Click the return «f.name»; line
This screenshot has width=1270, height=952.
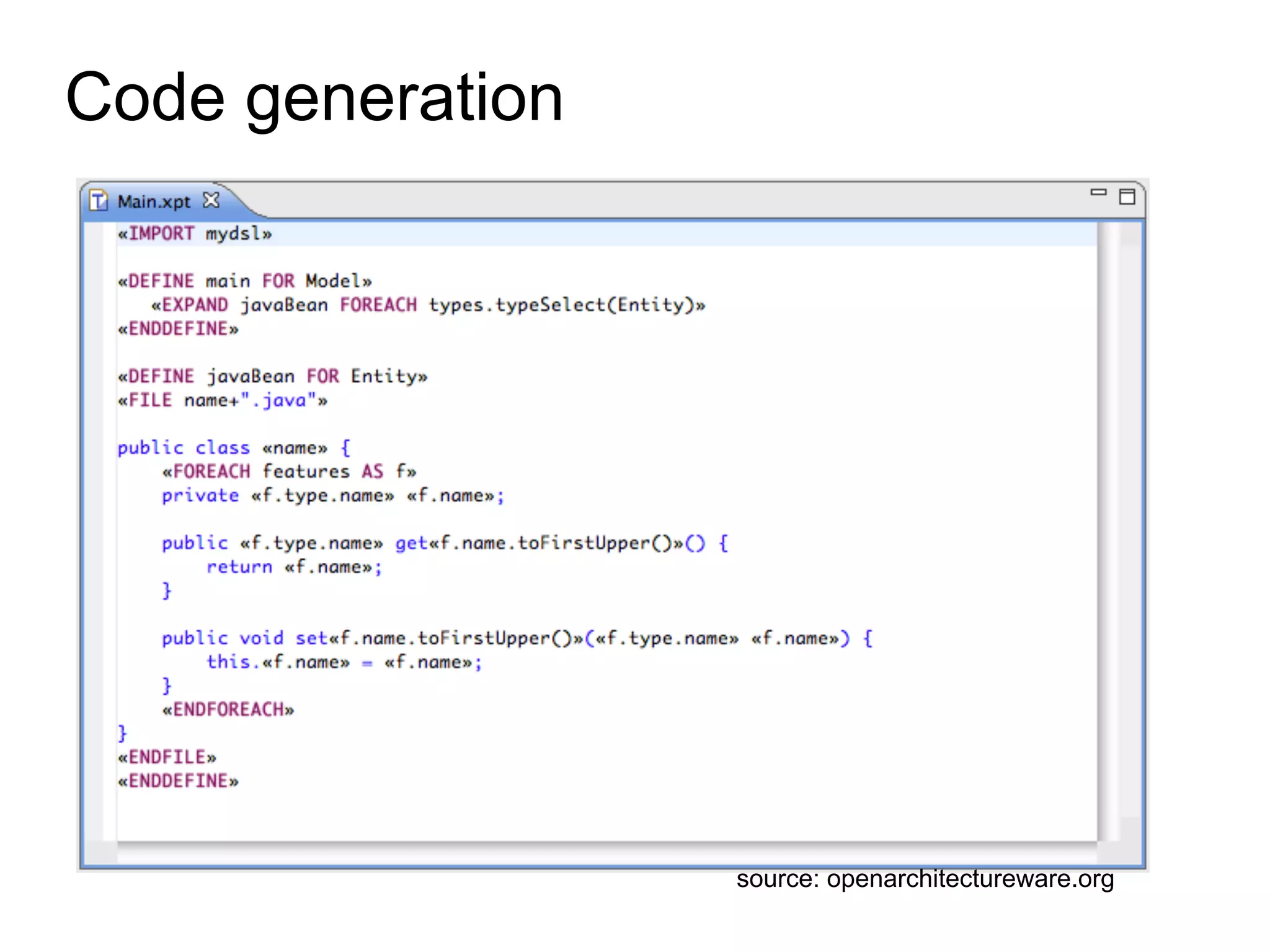(295, 567)
